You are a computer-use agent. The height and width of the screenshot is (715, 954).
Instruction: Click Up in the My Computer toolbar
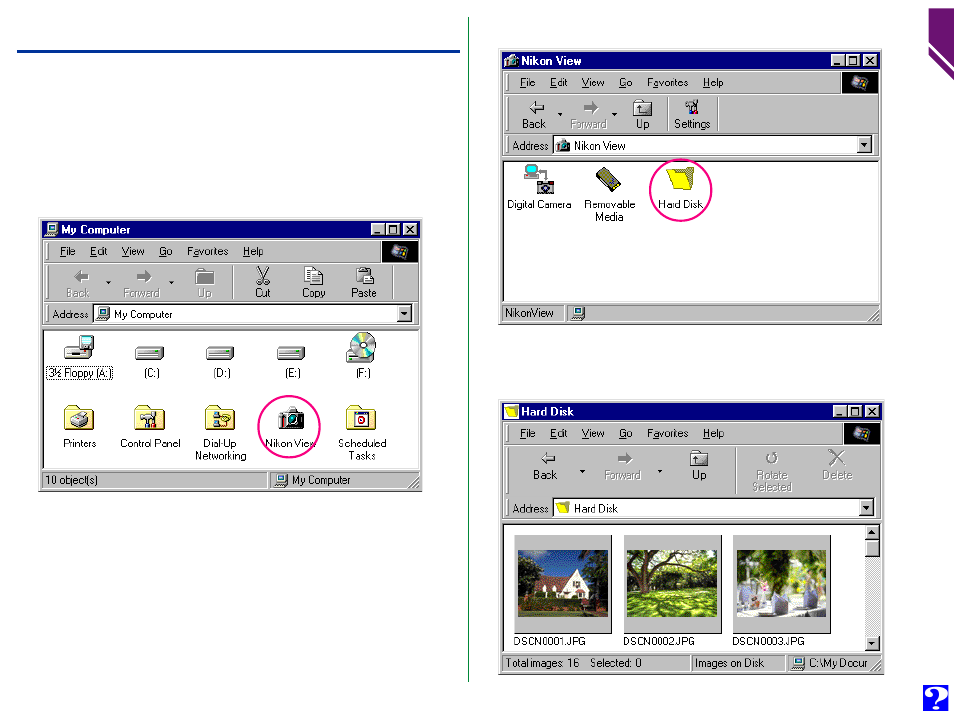point(204,282)
